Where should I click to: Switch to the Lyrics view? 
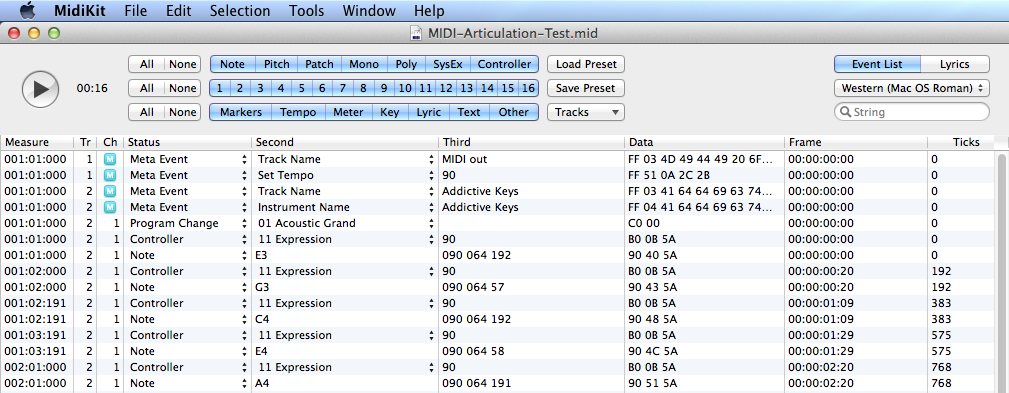pyautogui.click(x=955, y=64)
